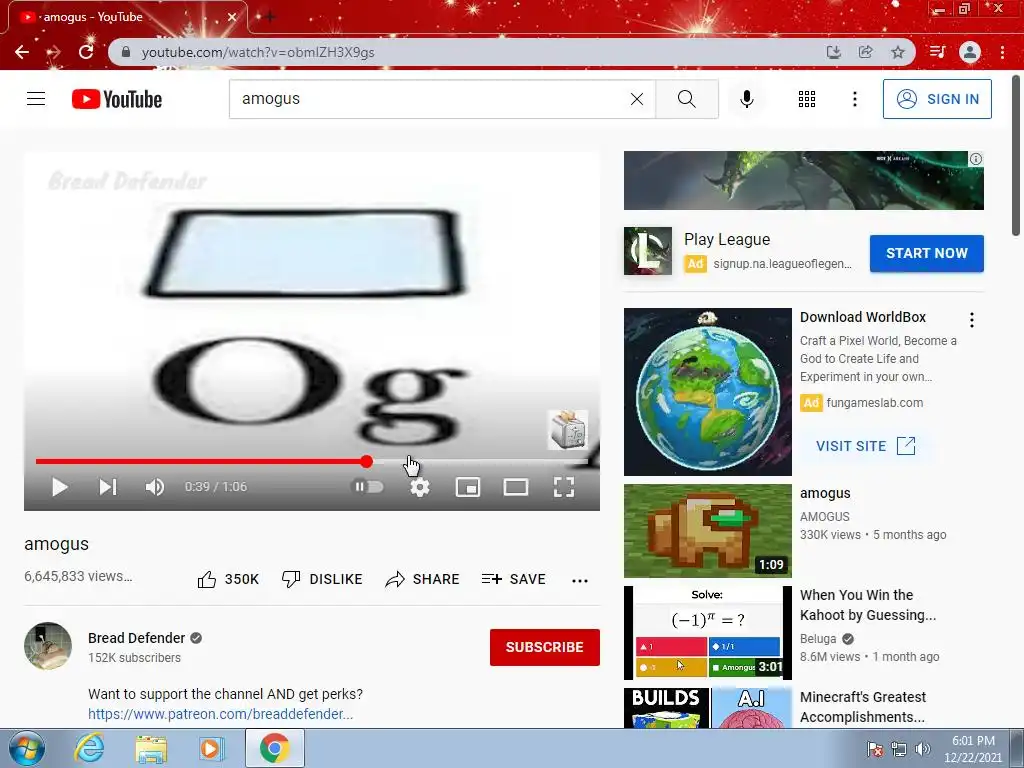1024x768 pixels.
Task: Open Bread Defender channel avatar
Action: click(x=48, y=646)
